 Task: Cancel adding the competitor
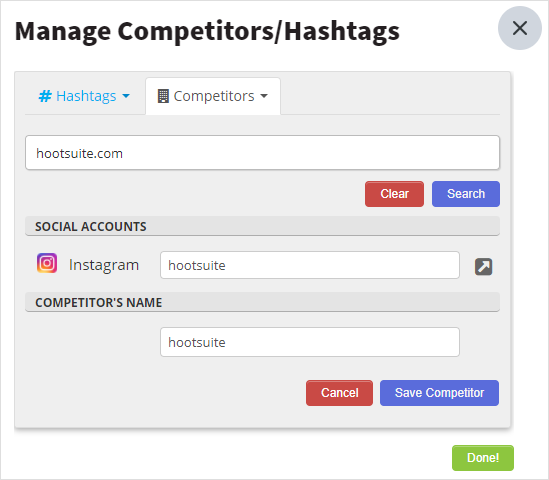(x=339, y=393)
